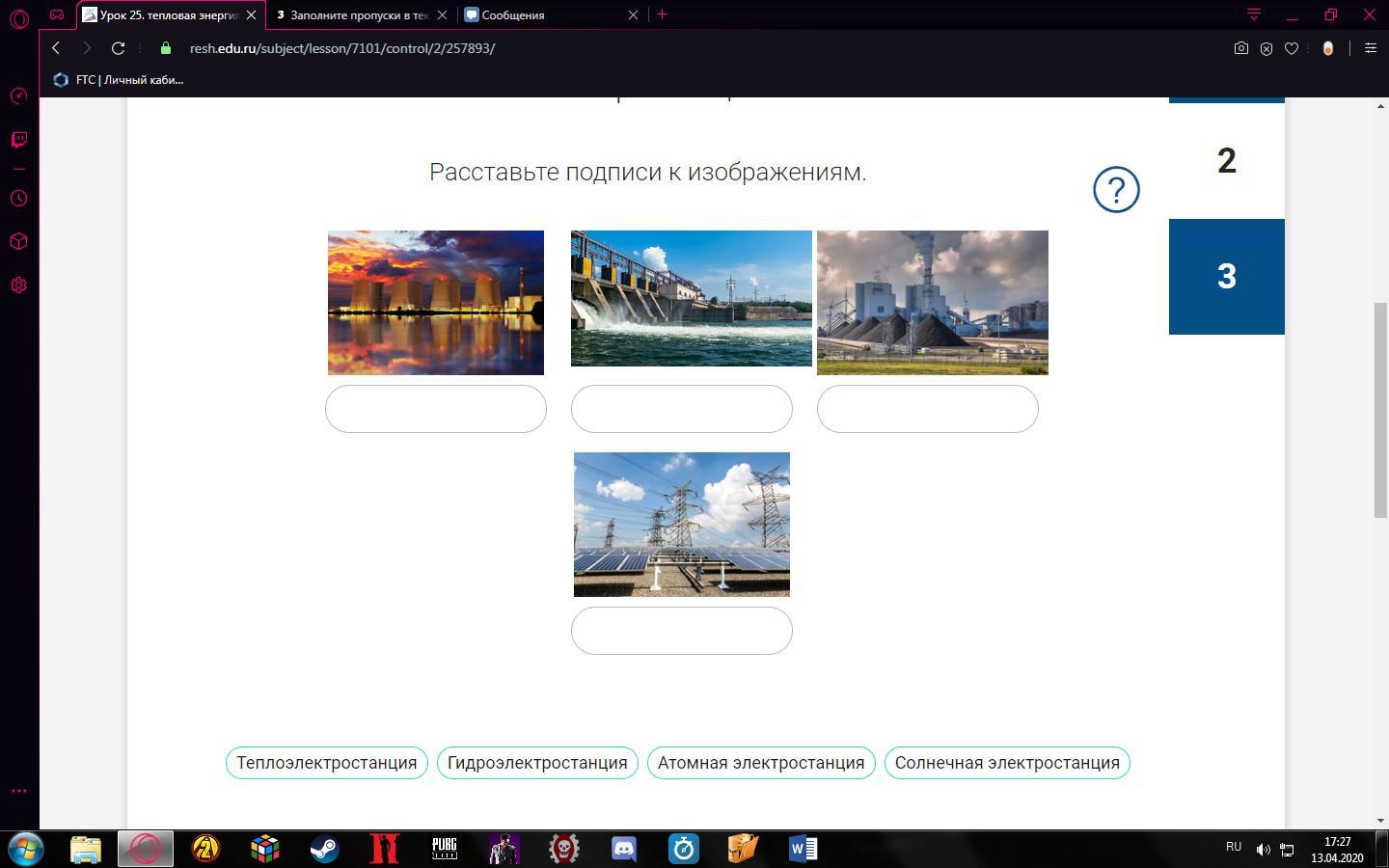Switch to the Сообщения tab

coord(552,14)
